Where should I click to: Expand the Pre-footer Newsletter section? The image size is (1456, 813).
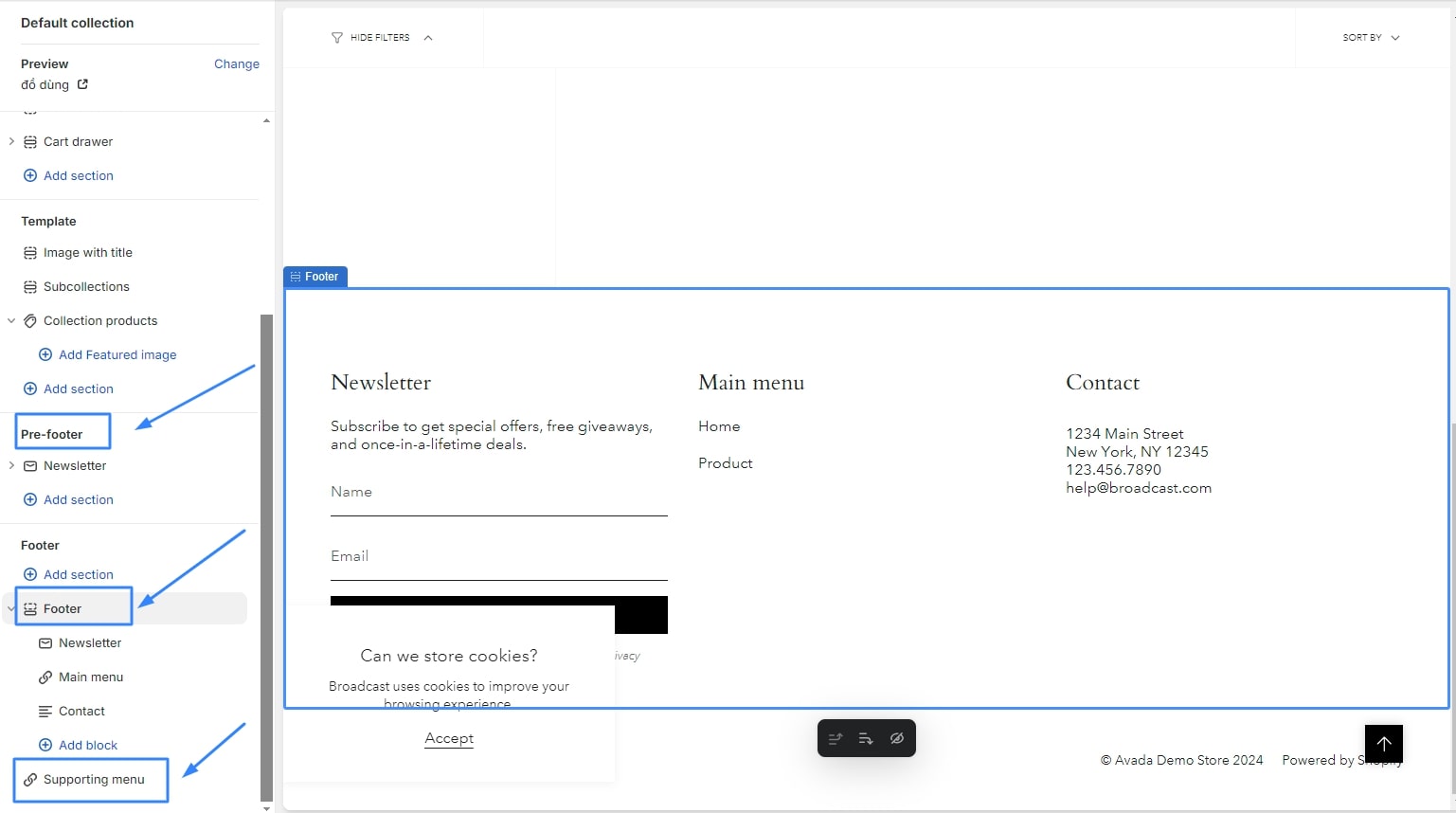(x=11, y=466)
